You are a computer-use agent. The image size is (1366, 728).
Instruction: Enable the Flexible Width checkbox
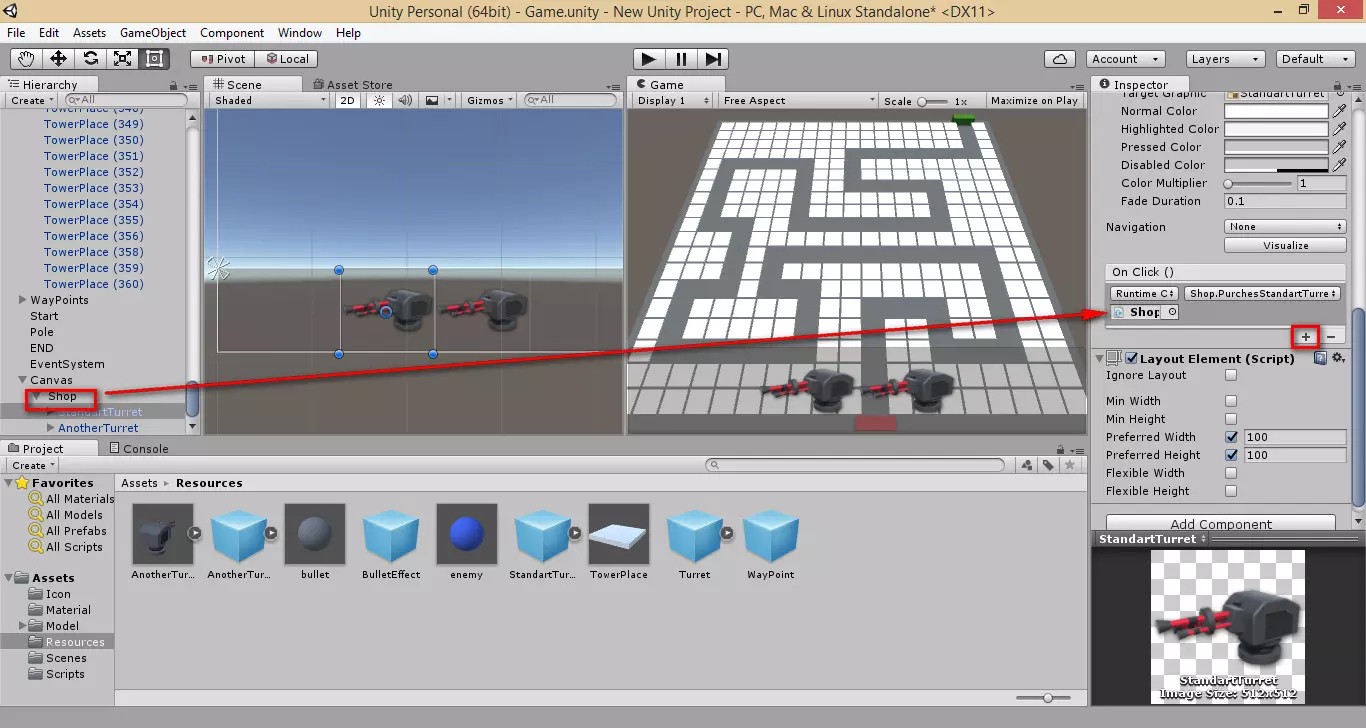1231,473
